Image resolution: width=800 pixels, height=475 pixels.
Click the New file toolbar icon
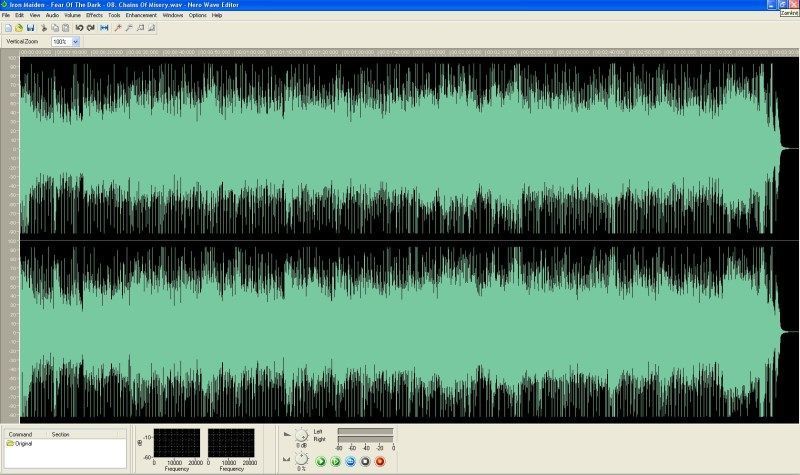point(8,28)
